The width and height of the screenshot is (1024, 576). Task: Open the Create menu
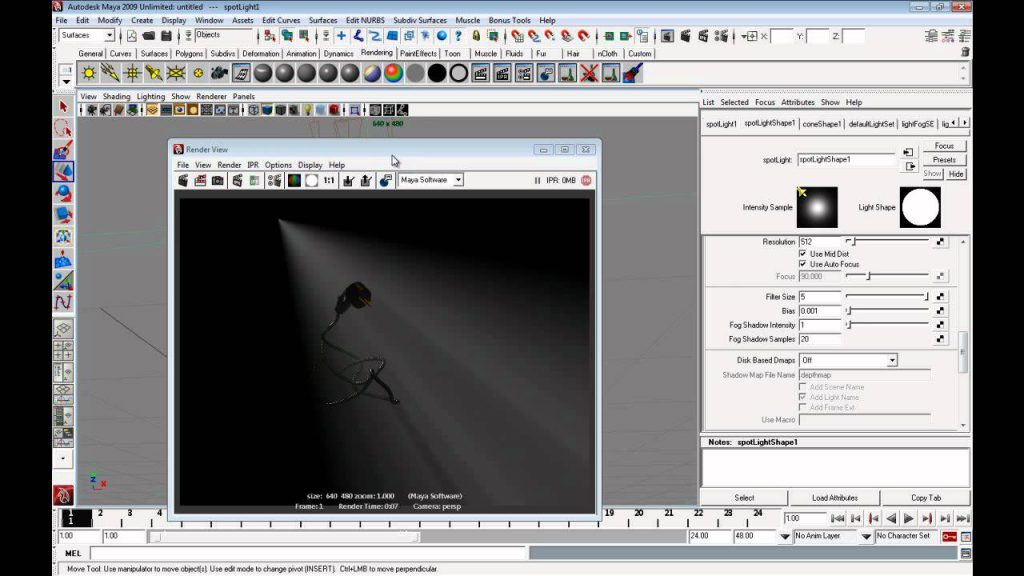[x=142, y=20]
